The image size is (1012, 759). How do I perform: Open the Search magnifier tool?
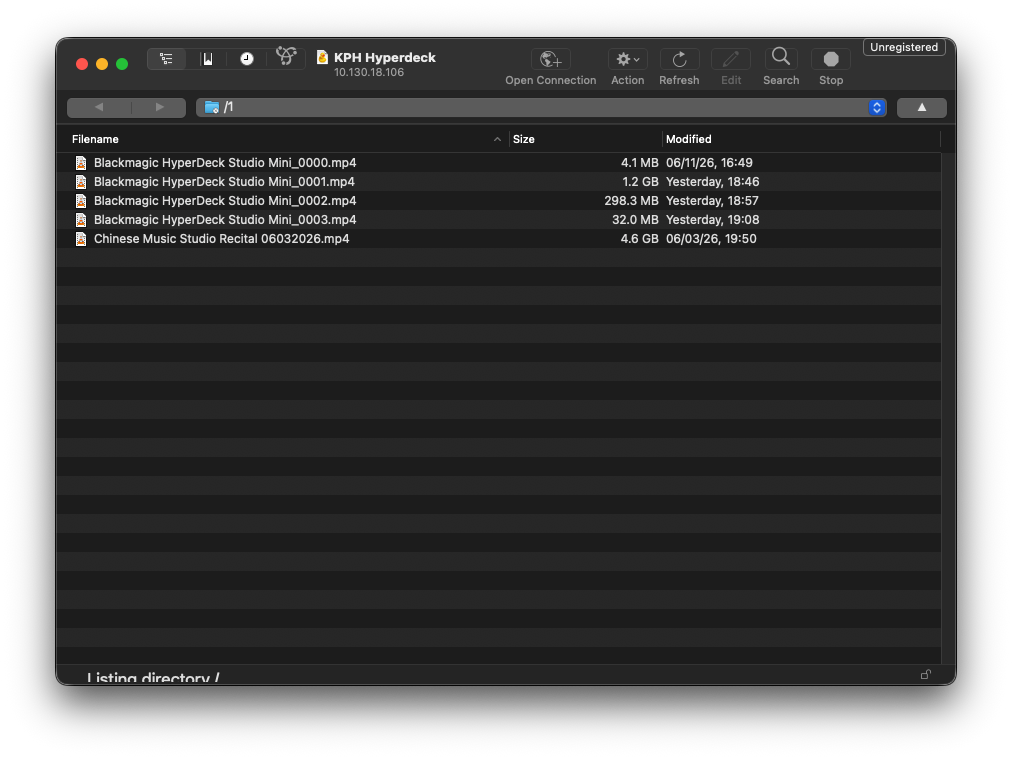point(781,57)
